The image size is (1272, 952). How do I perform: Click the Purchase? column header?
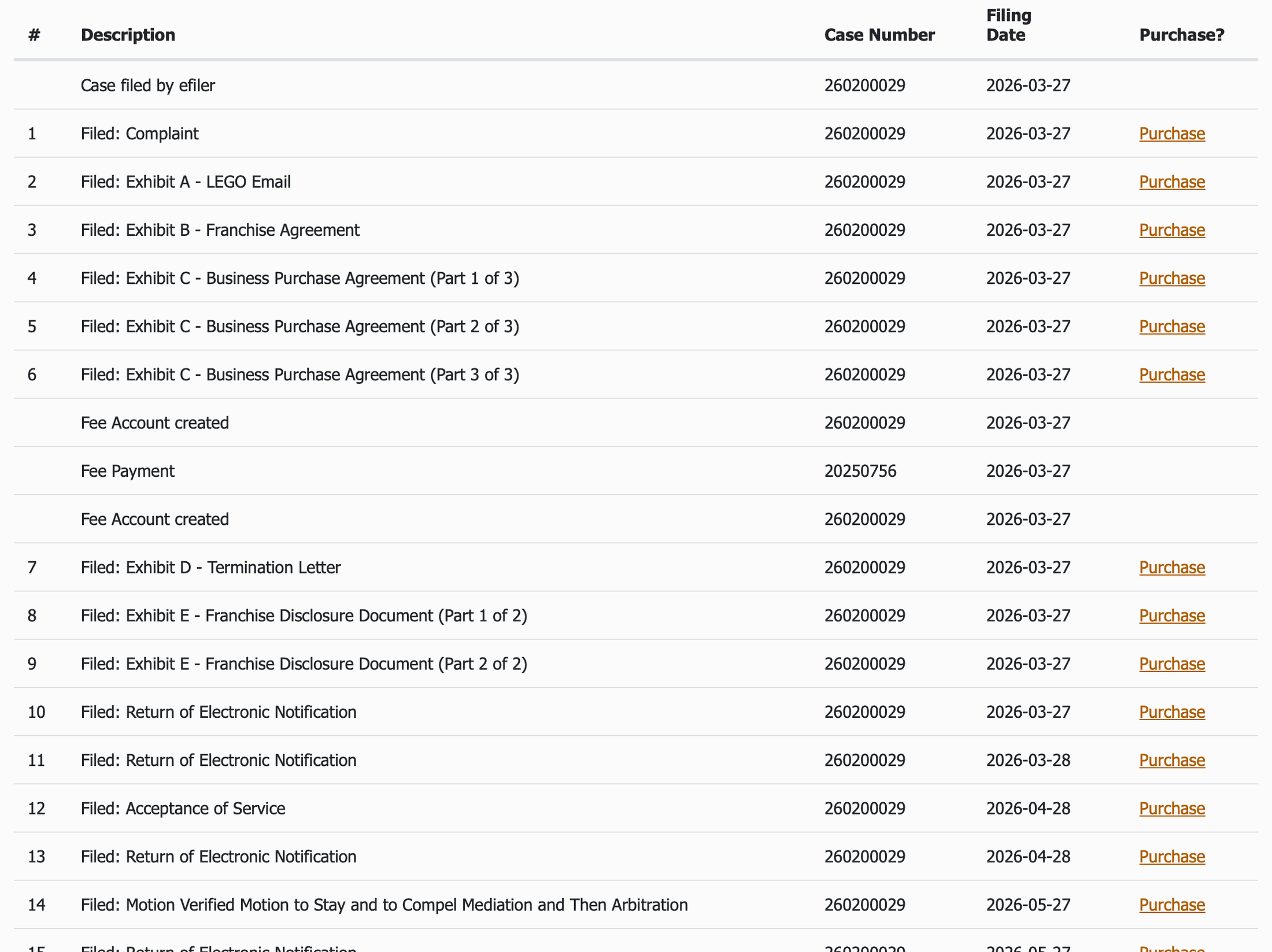coord(1182,35)
